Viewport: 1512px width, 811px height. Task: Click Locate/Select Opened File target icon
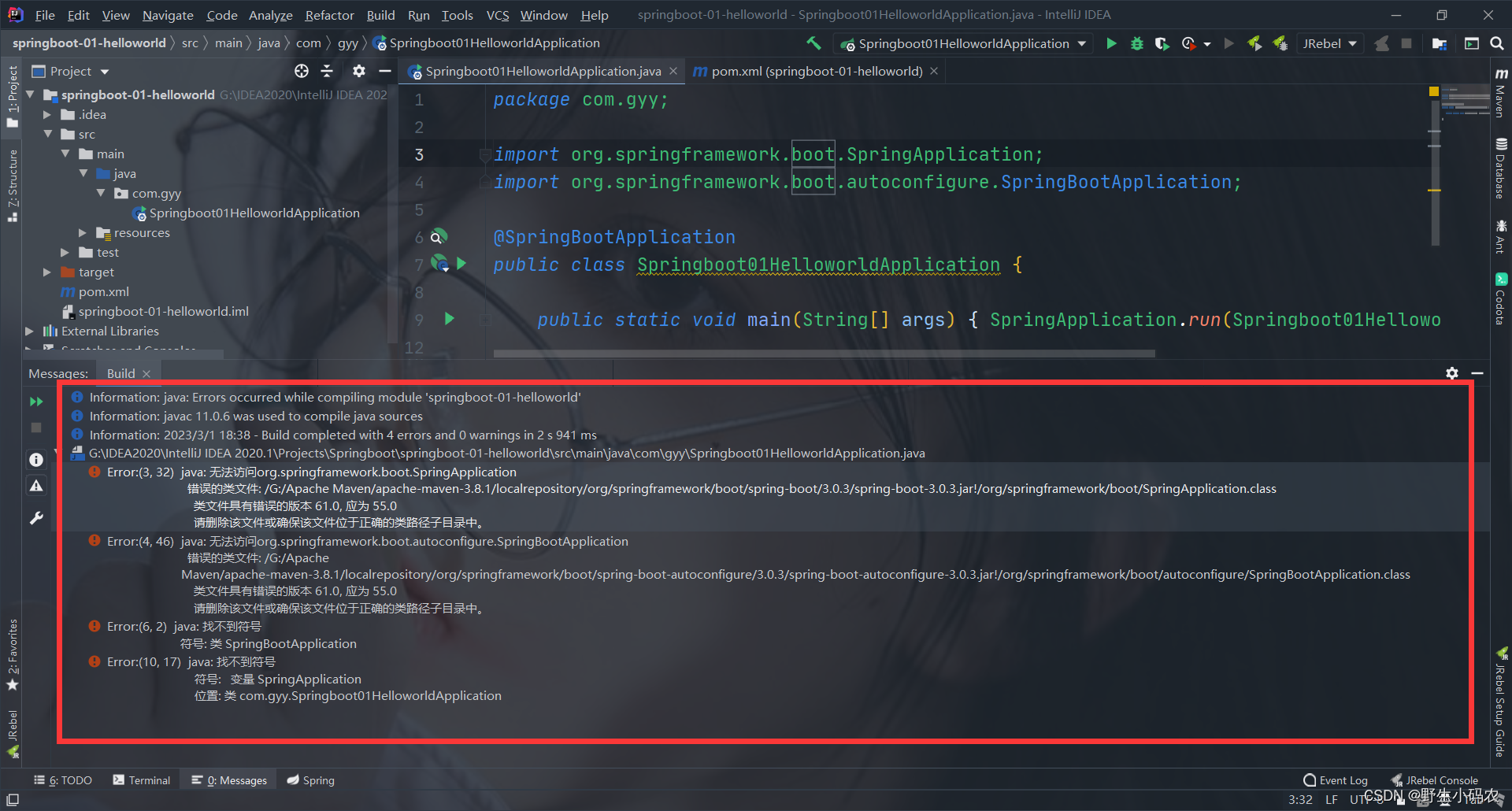(302, 72)
